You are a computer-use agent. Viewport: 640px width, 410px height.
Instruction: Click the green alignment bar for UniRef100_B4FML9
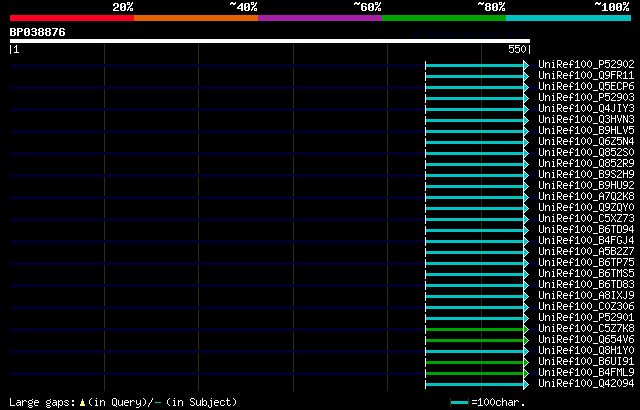477,373
